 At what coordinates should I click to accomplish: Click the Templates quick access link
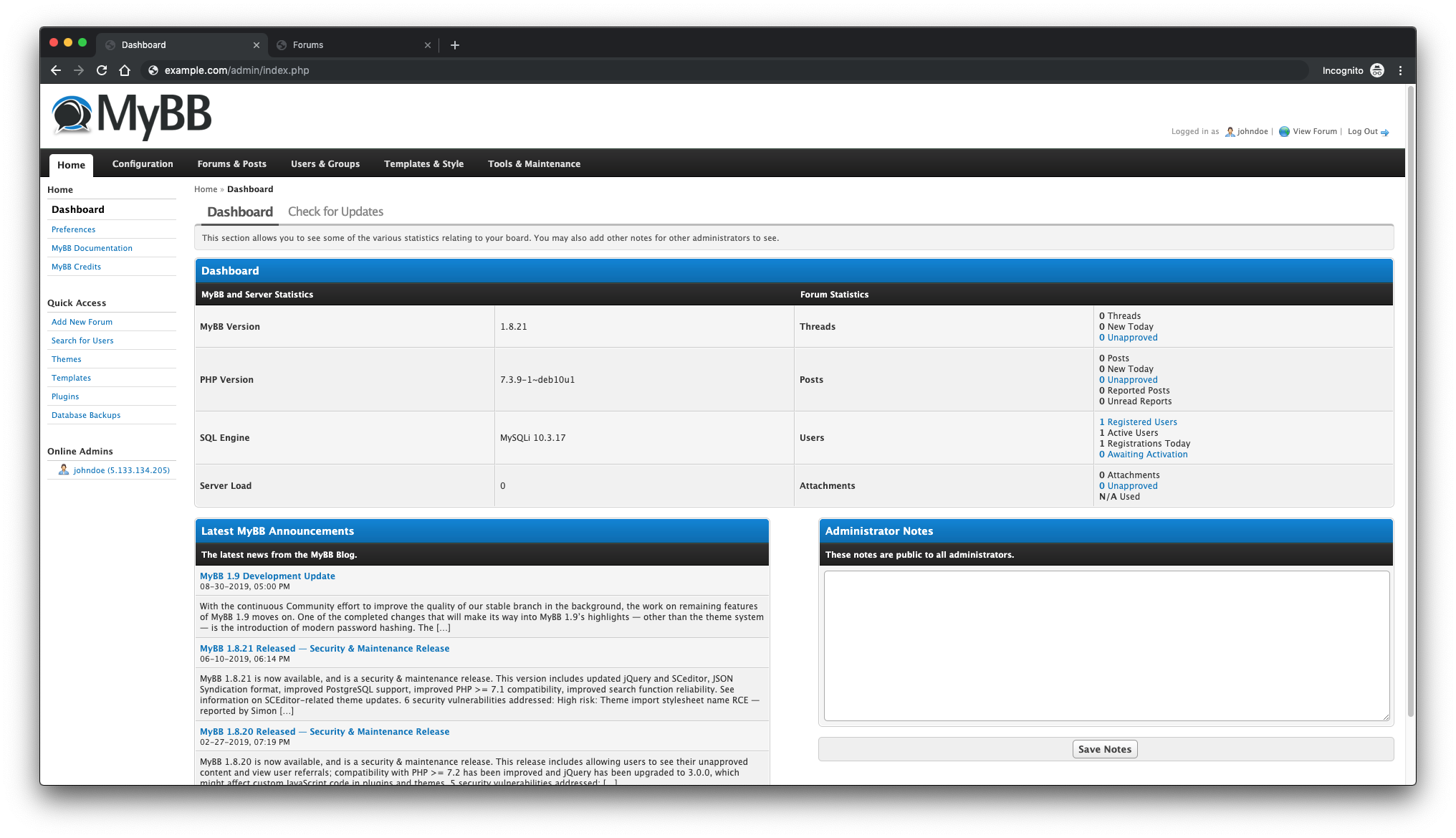click(71, 377)
